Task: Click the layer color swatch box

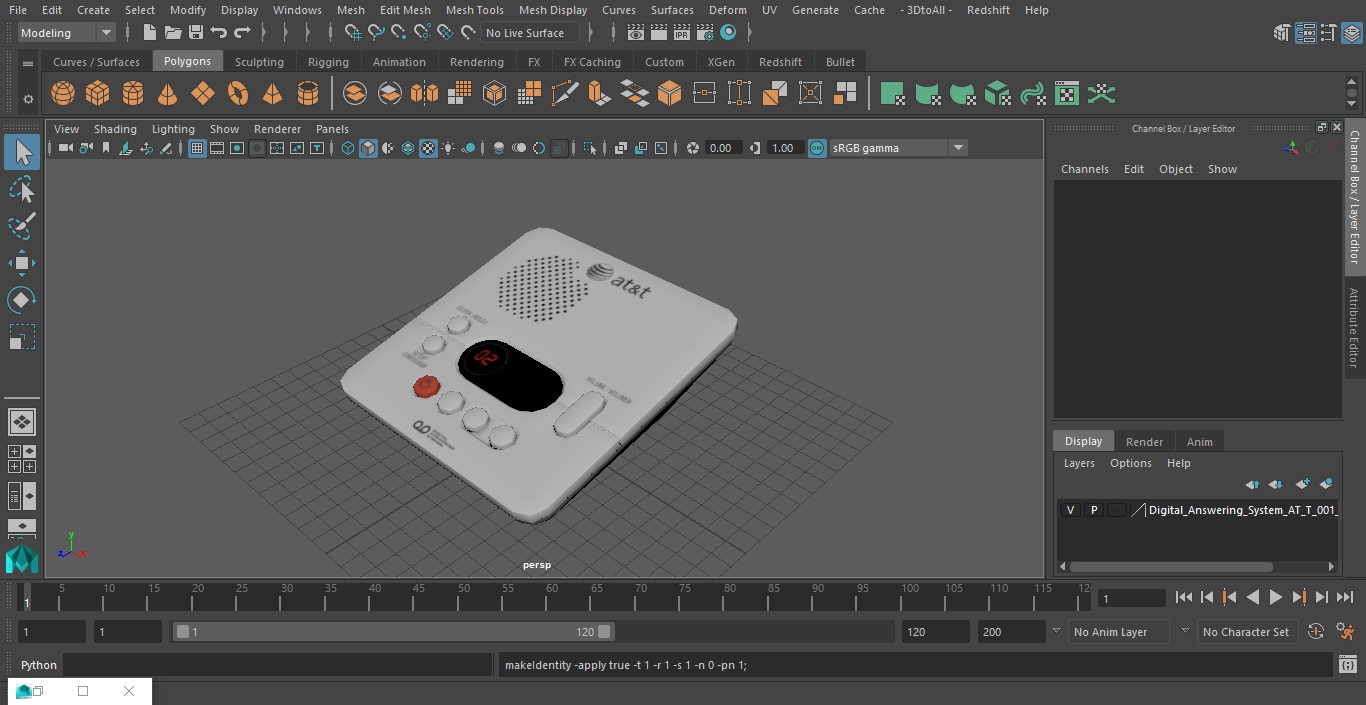Action: coord(1116,510)
